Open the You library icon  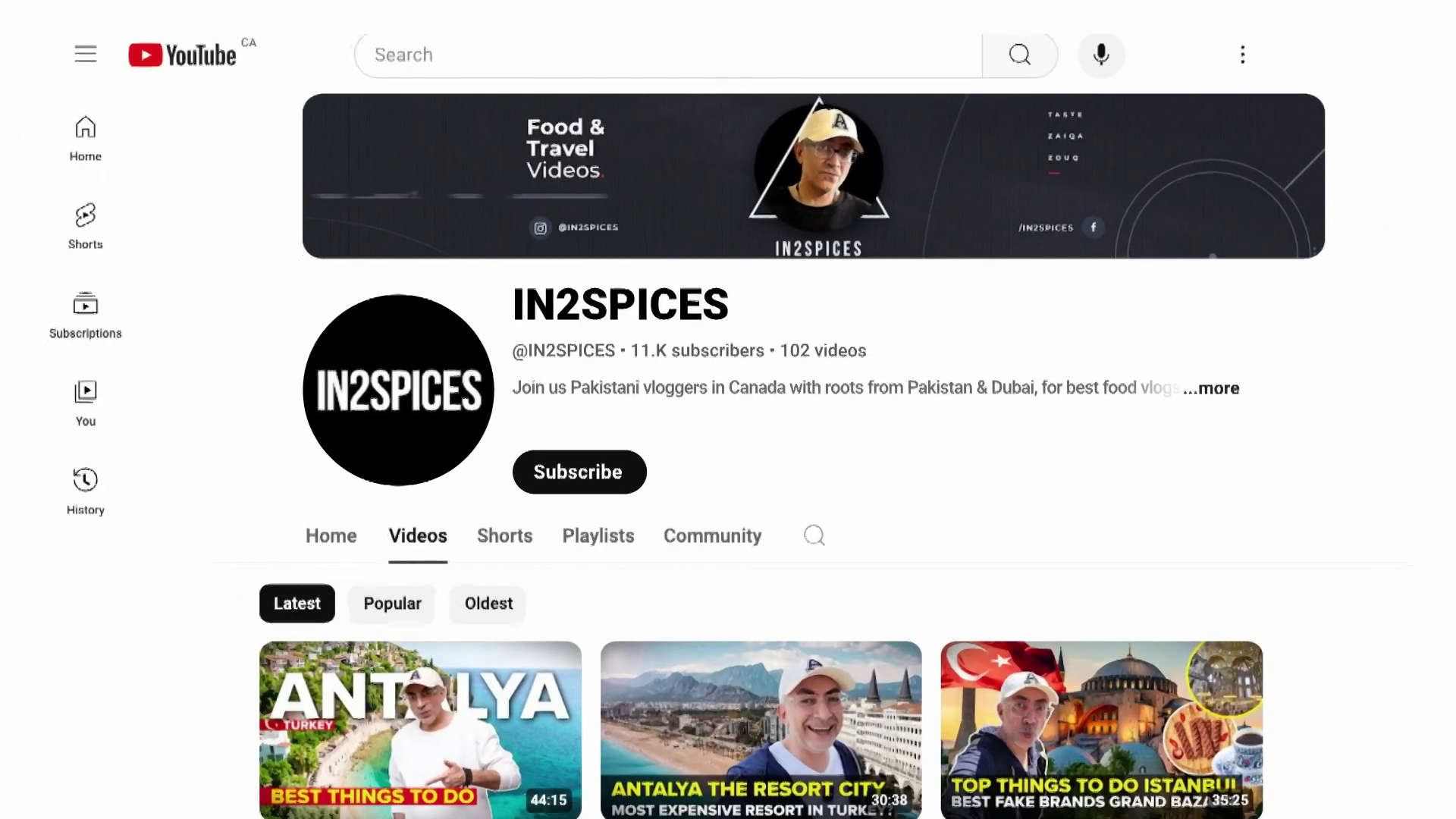[x=85, y=403]
